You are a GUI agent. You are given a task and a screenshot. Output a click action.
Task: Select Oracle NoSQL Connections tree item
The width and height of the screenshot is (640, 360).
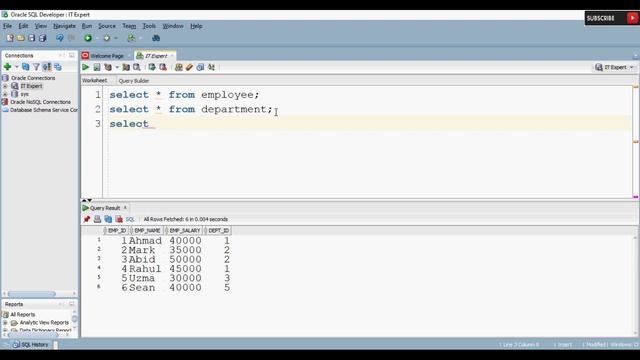pos(40,102)
